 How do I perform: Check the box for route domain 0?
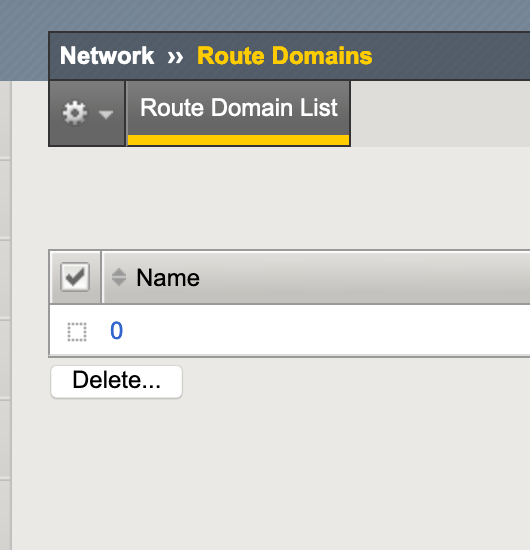77,331
